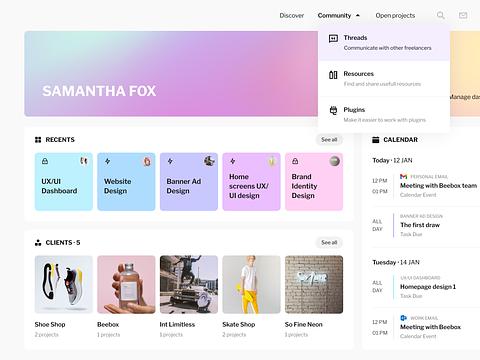This screenshot has height=360, width=480.
Task: Open the Shoe Shop client thumbnail
Action: pyautogui.click(x=64, y=284)
